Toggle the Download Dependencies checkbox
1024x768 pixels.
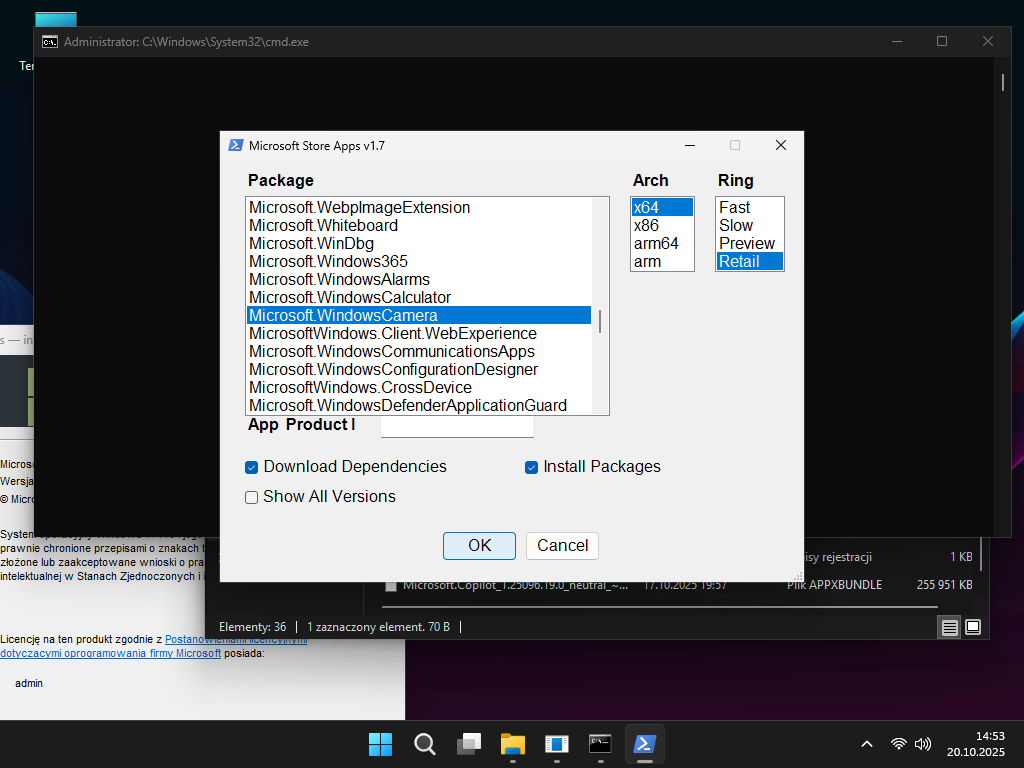click(x=252, y=467)
